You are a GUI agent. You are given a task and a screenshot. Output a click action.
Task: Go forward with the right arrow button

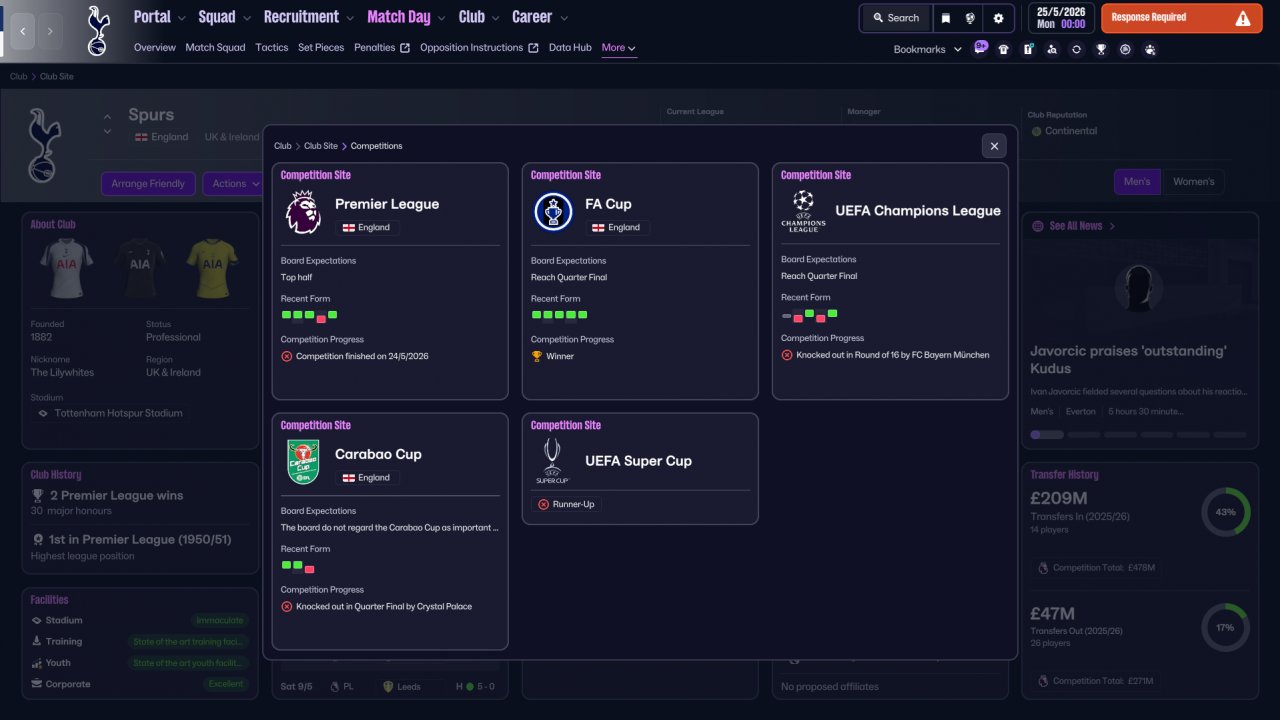point(50,31)
